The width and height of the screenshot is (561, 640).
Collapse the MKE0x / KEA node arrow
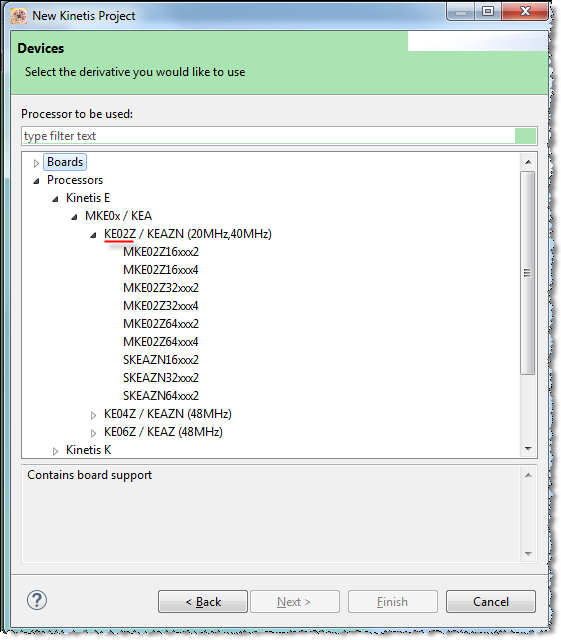pyautogui.click(x=74, y=217)
